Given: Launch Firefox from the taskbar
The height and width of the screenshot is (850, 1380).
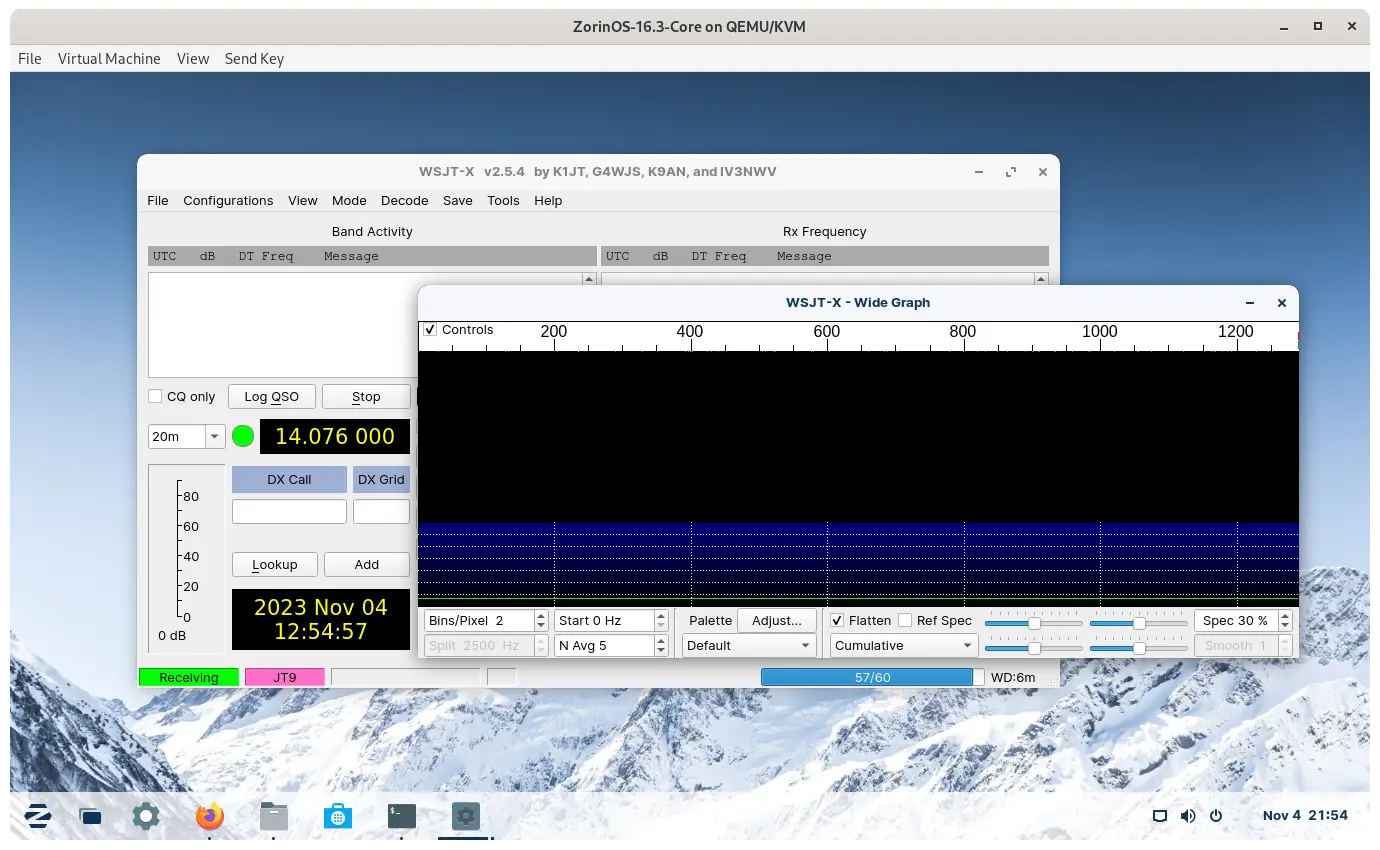Looking at the screenshot, I should click(210, 816).
